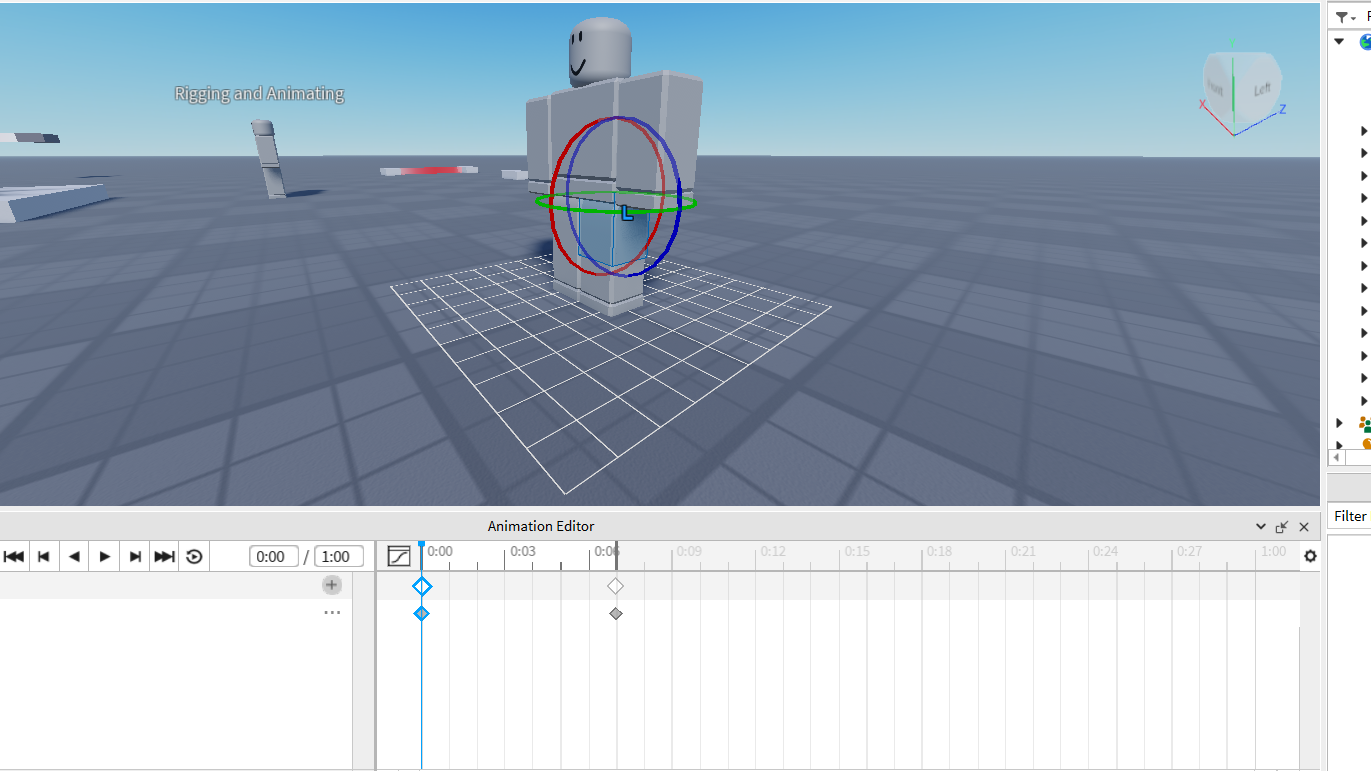This screenshot has height=771, width=1371.
Task: Collapse the top Explorer tree node
Action: [x=1340, y=42]
